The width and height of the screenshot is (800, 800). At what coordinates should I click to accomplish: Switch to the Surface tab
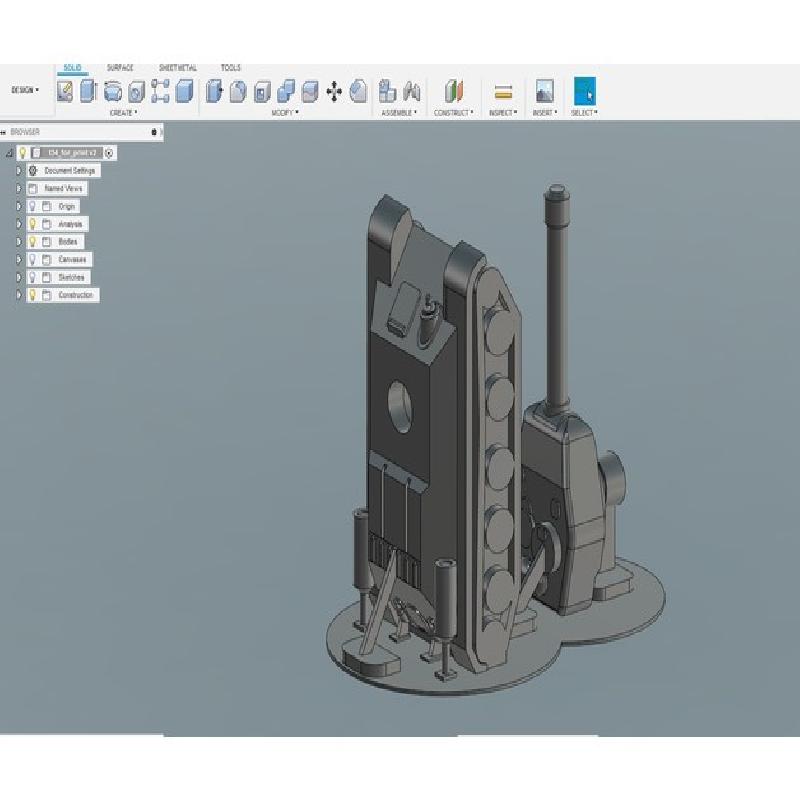point(120,68)
